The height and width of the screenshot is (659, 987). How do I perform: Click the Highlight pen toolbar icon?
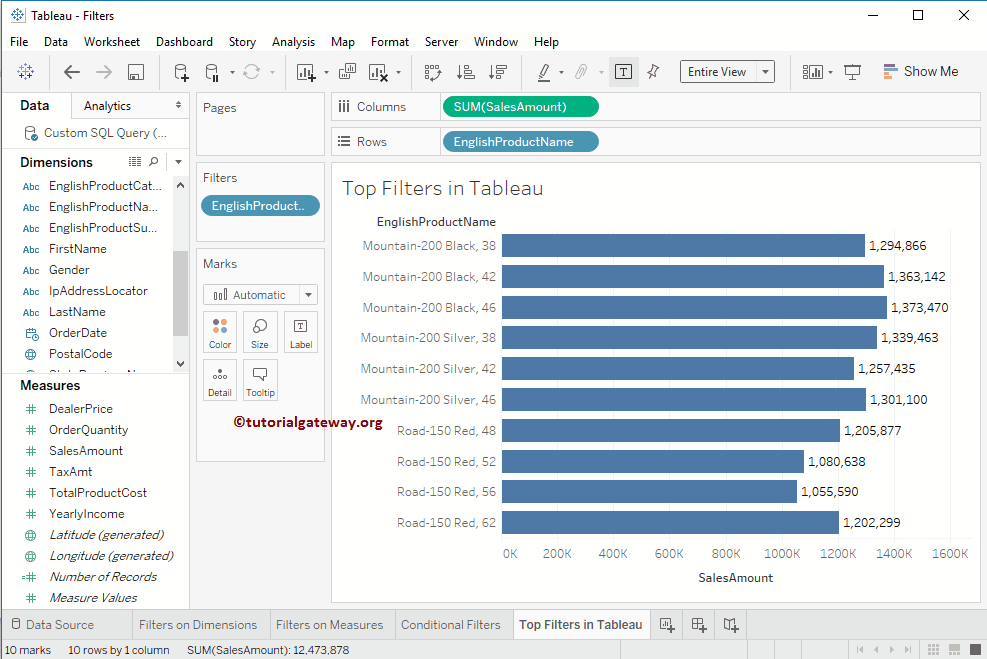[545, 72]
